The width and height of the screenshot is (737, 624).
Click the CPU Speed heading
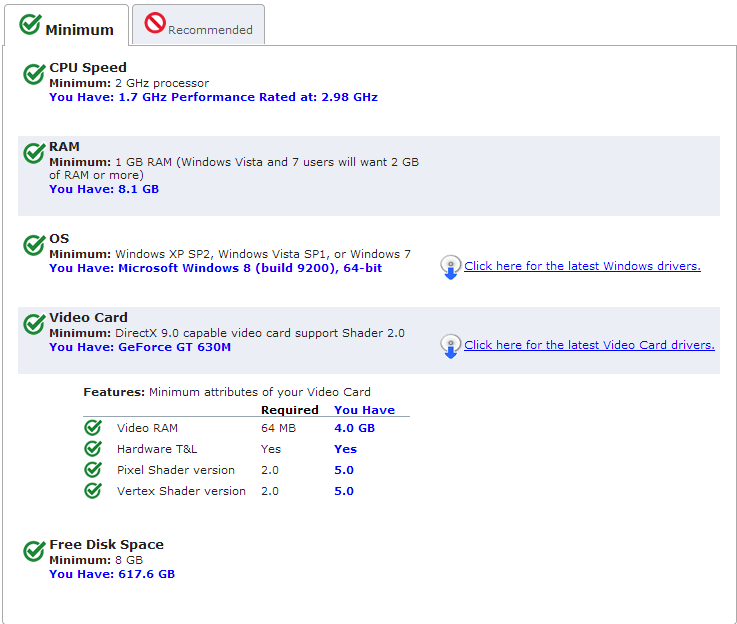click(88, 68)
